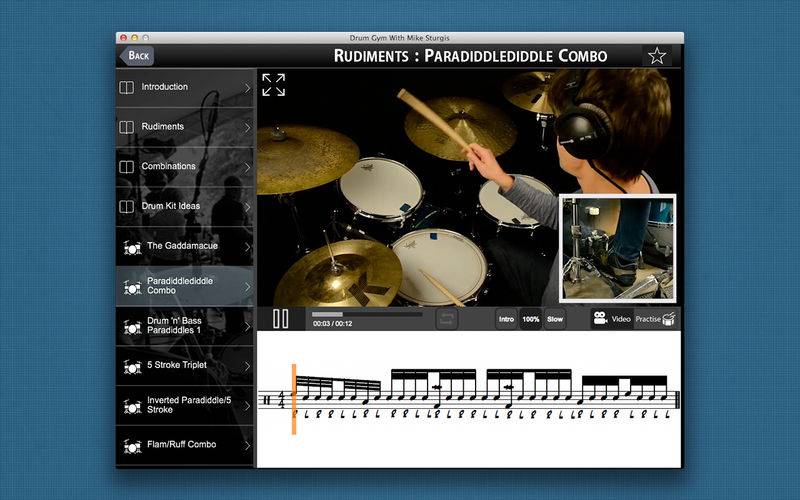The height and width of the screenshot is (500, 800).
Task: Click the video camera icon
Action: point(600,318)
